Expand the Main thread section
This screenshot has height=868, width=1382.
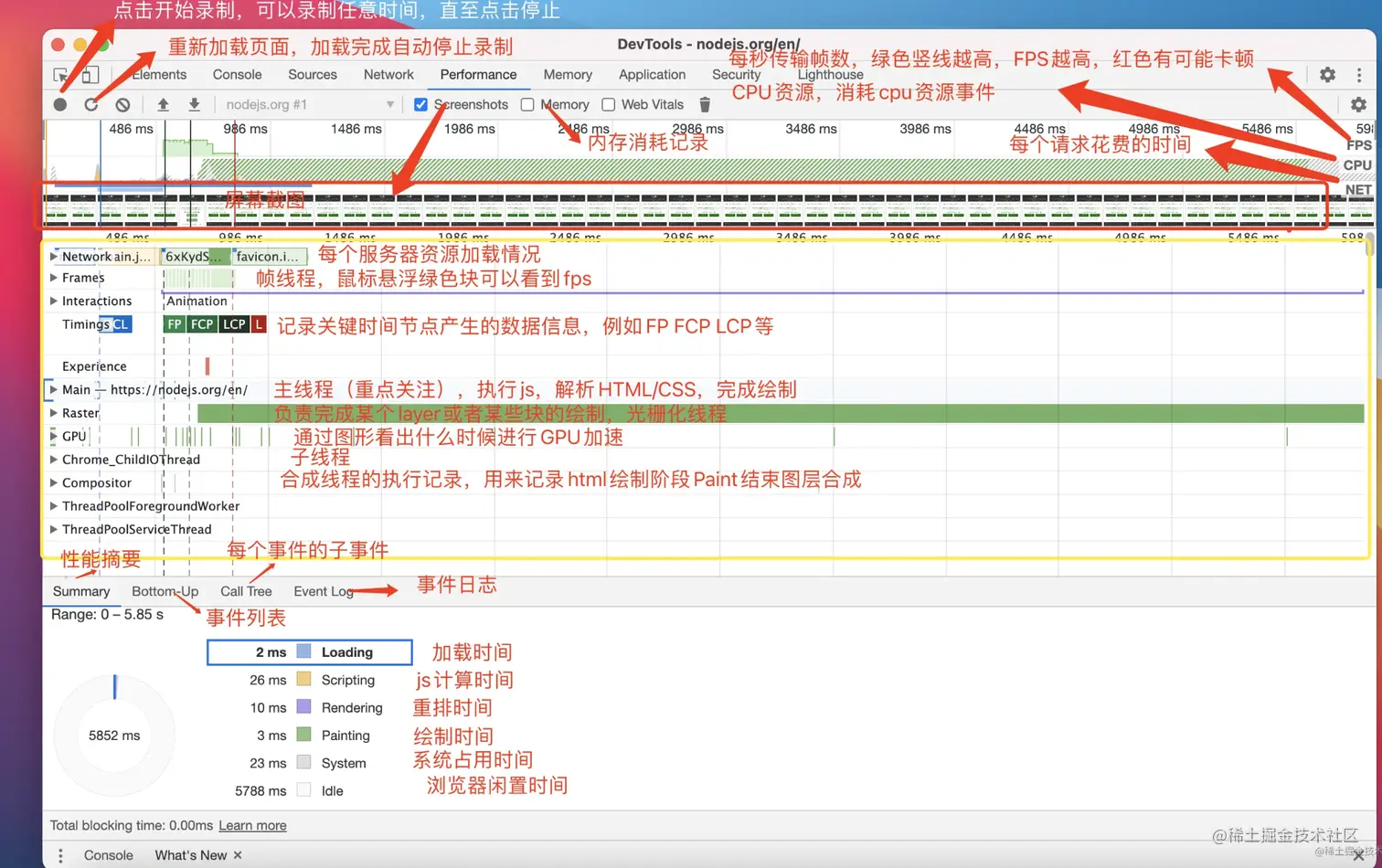pos(53,389)
